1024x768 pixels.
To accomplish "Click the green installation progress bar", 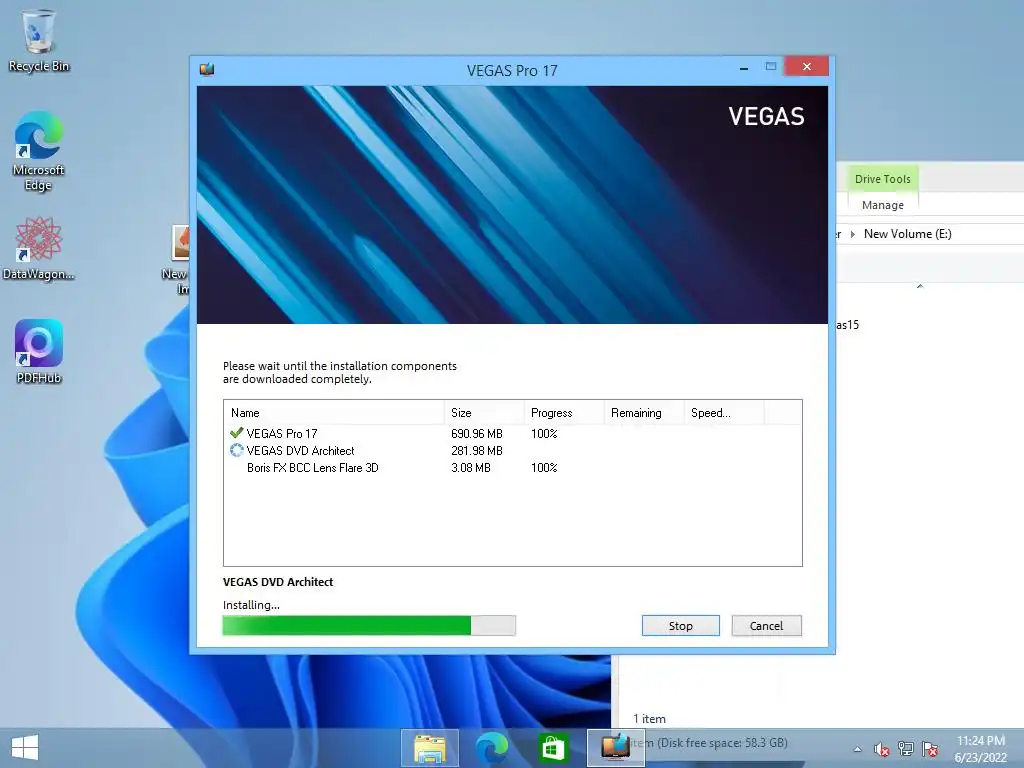I will pos(369,626).
